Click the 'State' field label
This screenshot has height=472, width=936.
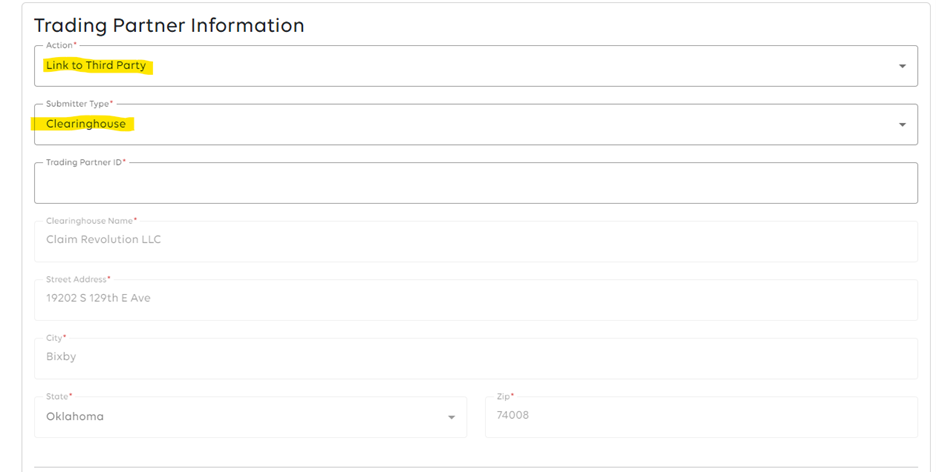pyautogui.click(x=57, y=396)
